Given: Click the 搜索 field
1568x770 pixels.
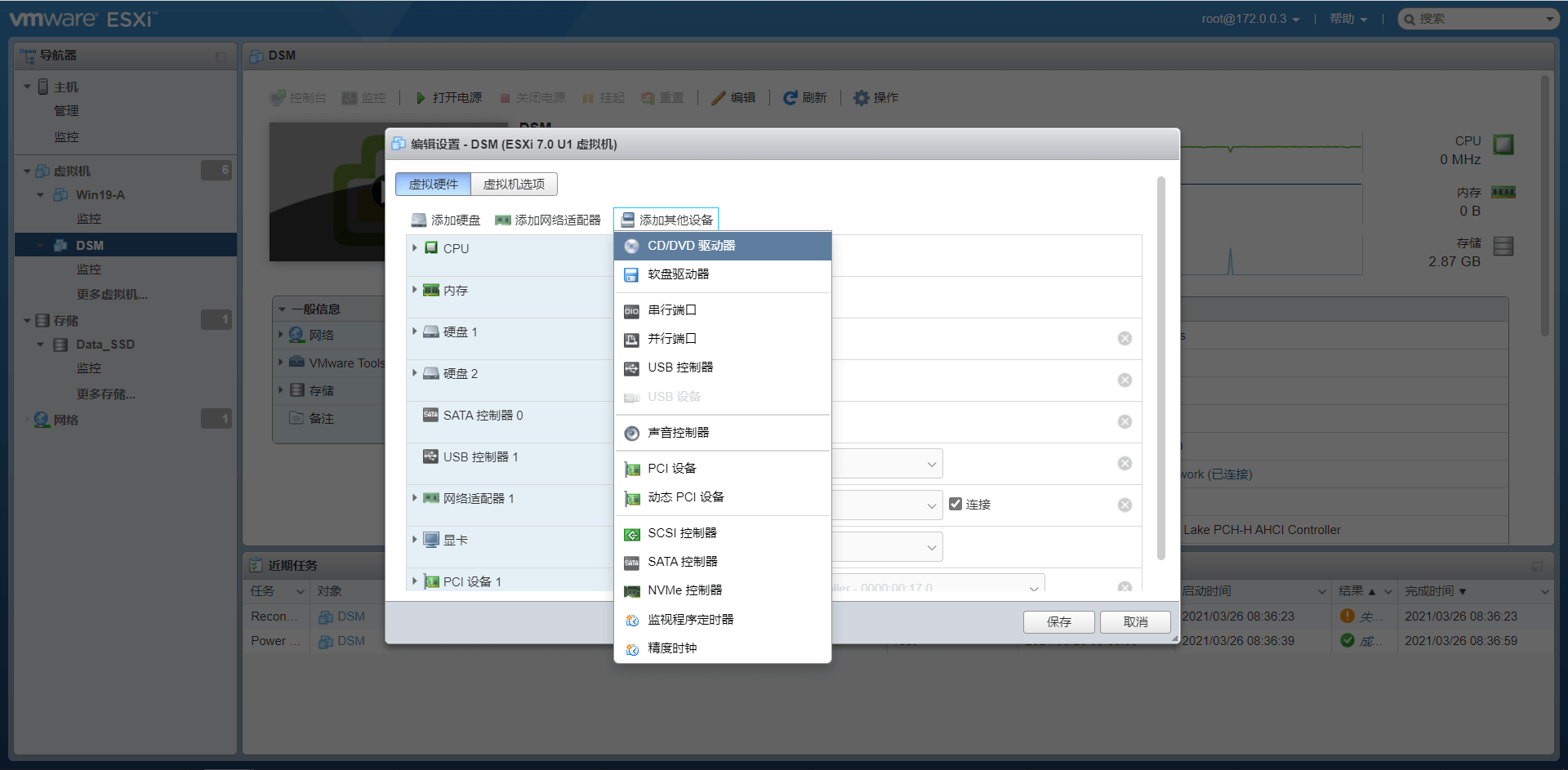Looking at the screenshot, I should pos(1478,19).
